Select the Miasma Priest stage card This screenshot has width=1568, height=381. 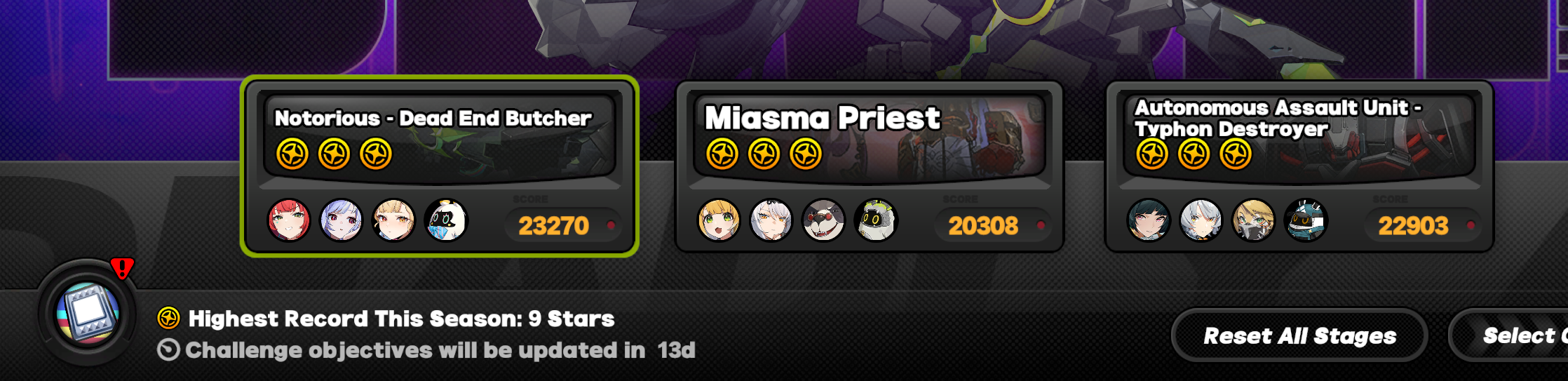click(869, 166)
